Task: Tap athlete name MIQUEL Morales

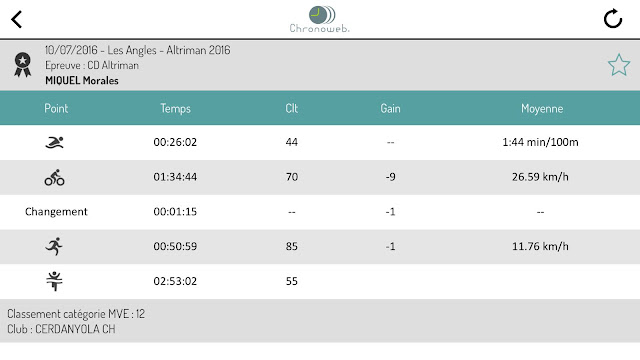Action: pyautogui.click(x=82, y=80)
